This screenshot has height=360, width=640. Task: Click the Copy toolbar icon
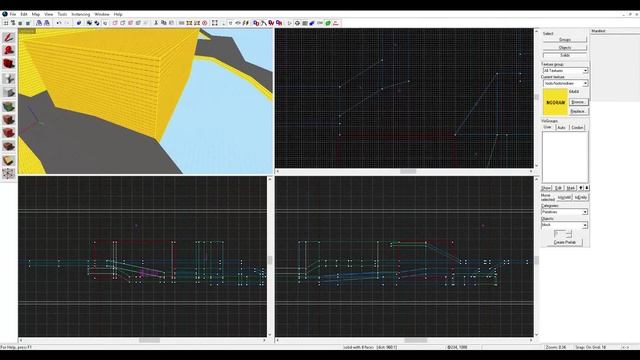coord(164,23)
